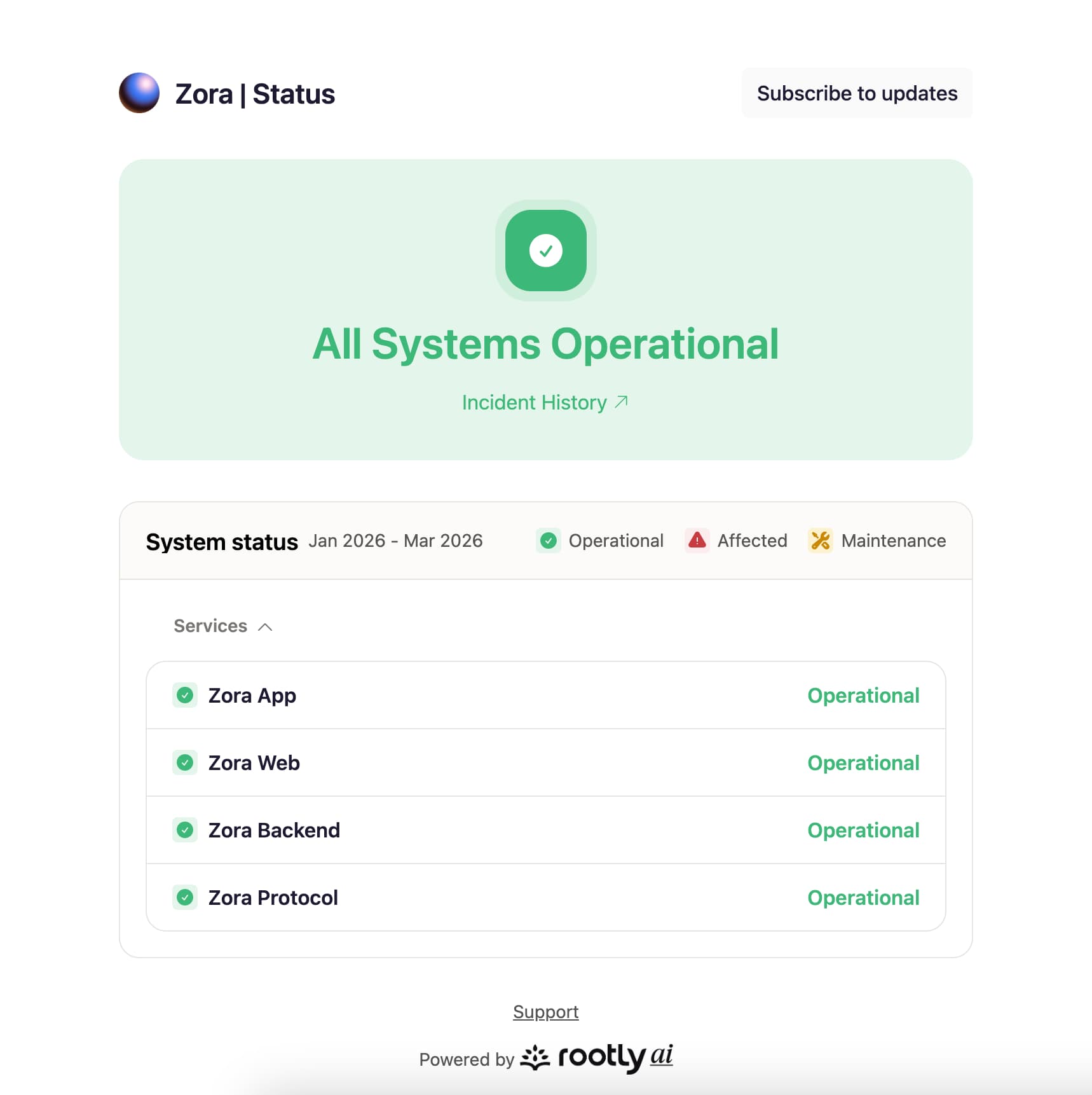This screenshot has height=1095, width=1092.
Task: Click the green Operational legend icon
Action: [x=548, y=541]
